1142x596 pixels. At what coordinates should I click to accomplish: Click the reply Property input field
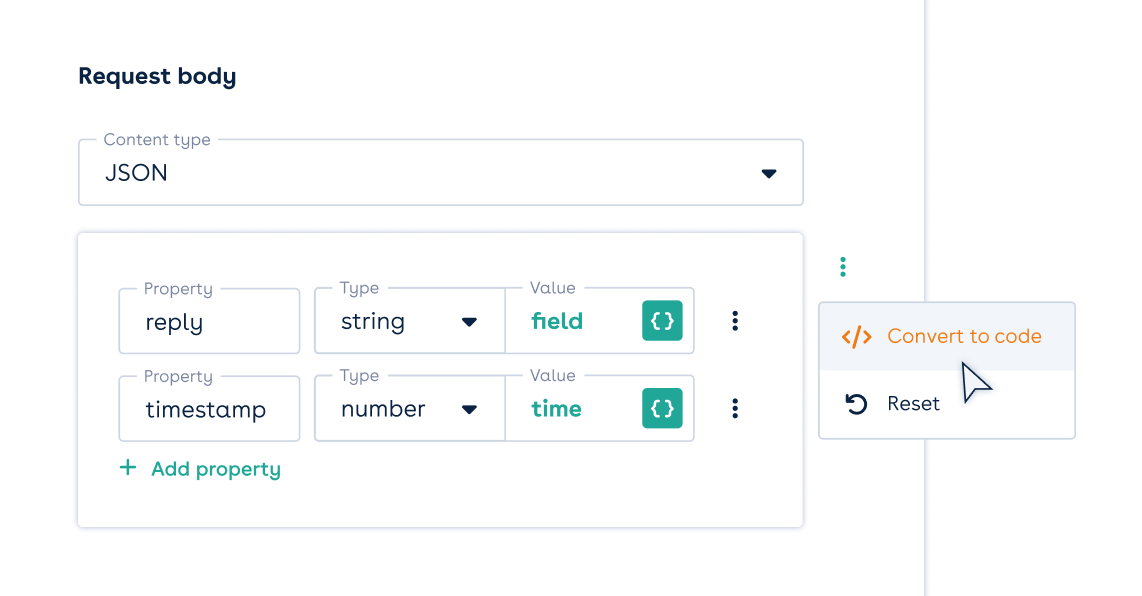(208, 320)
